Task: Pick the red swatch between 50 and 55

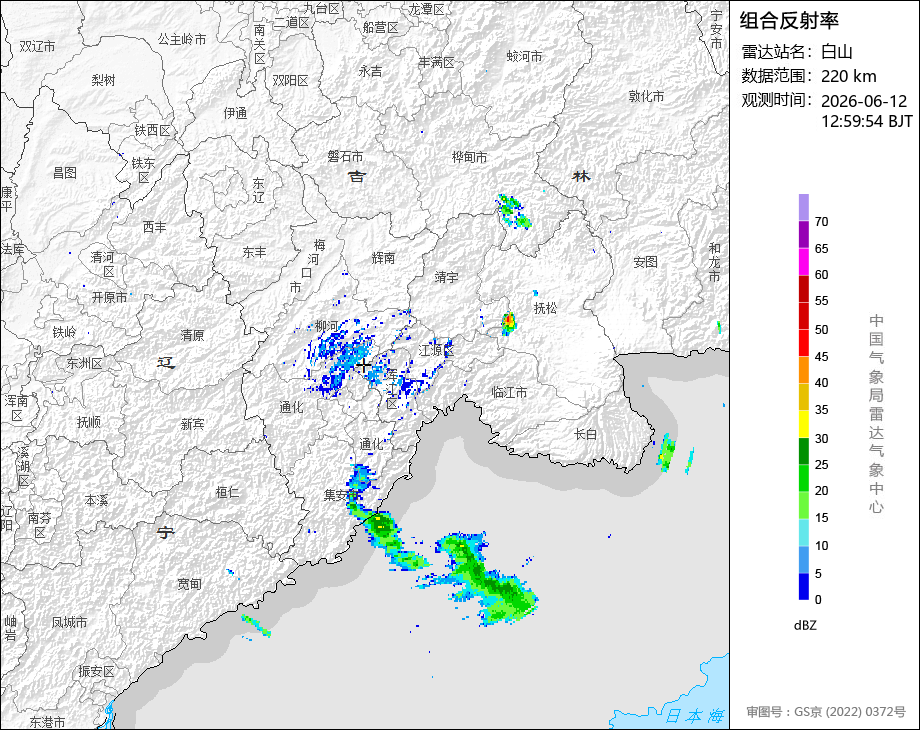Action: 803,315
